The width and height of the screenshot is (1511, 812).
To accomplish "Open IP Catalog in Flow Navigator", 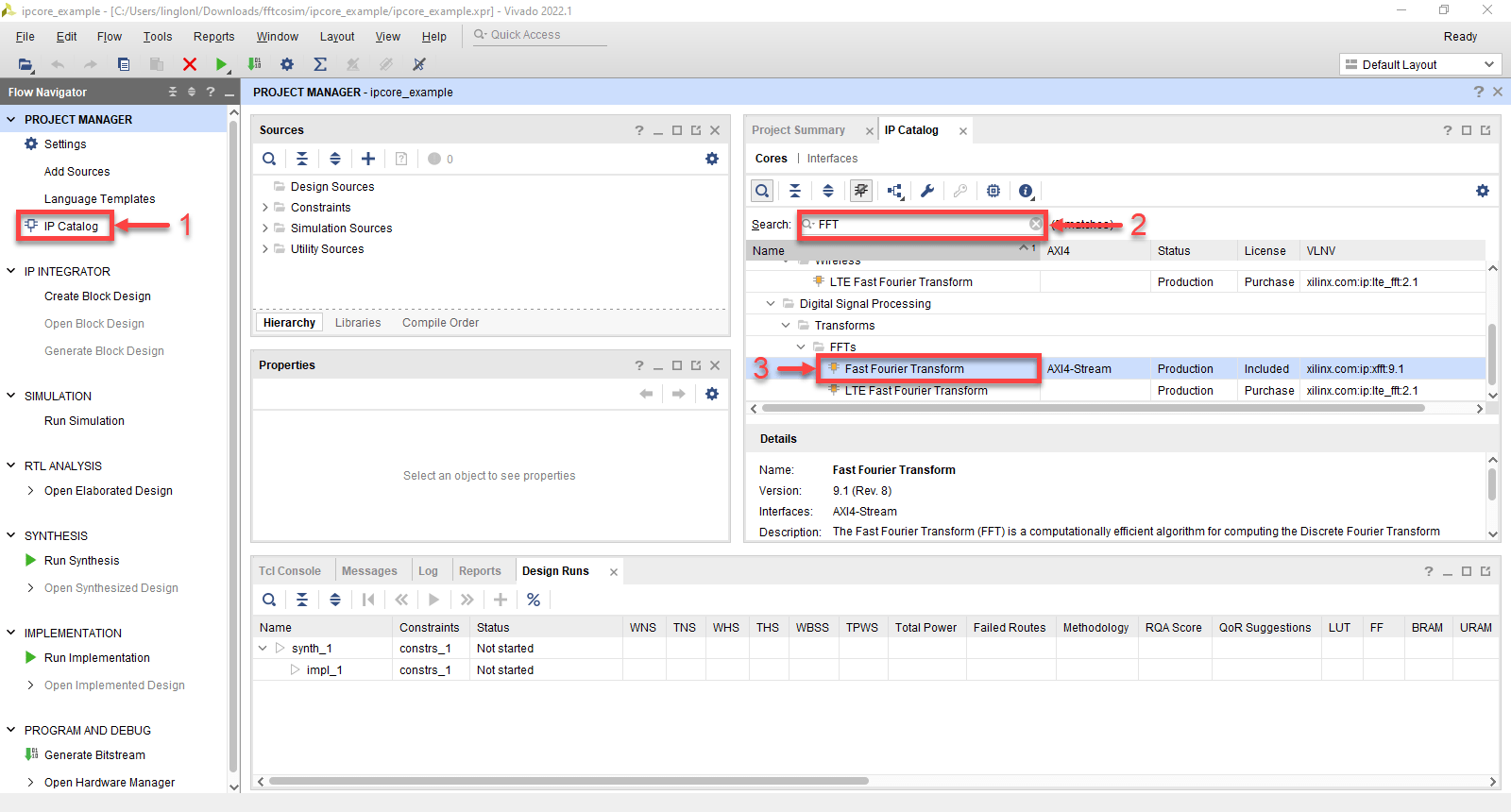I will (71, 226).
